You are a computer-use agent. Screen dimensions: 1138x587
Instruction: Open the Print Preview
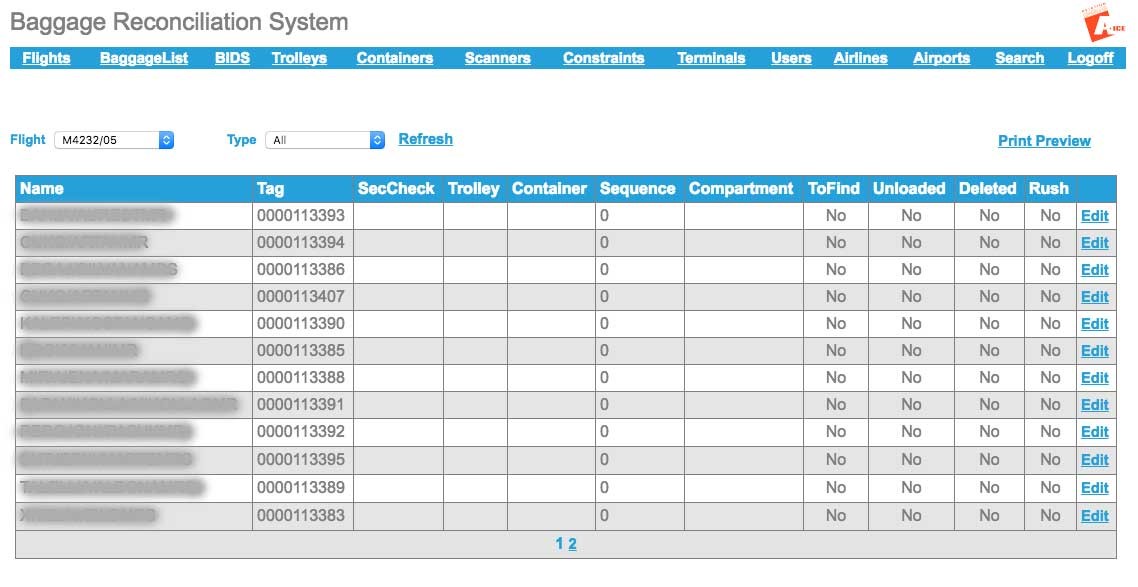point(1044,141)
